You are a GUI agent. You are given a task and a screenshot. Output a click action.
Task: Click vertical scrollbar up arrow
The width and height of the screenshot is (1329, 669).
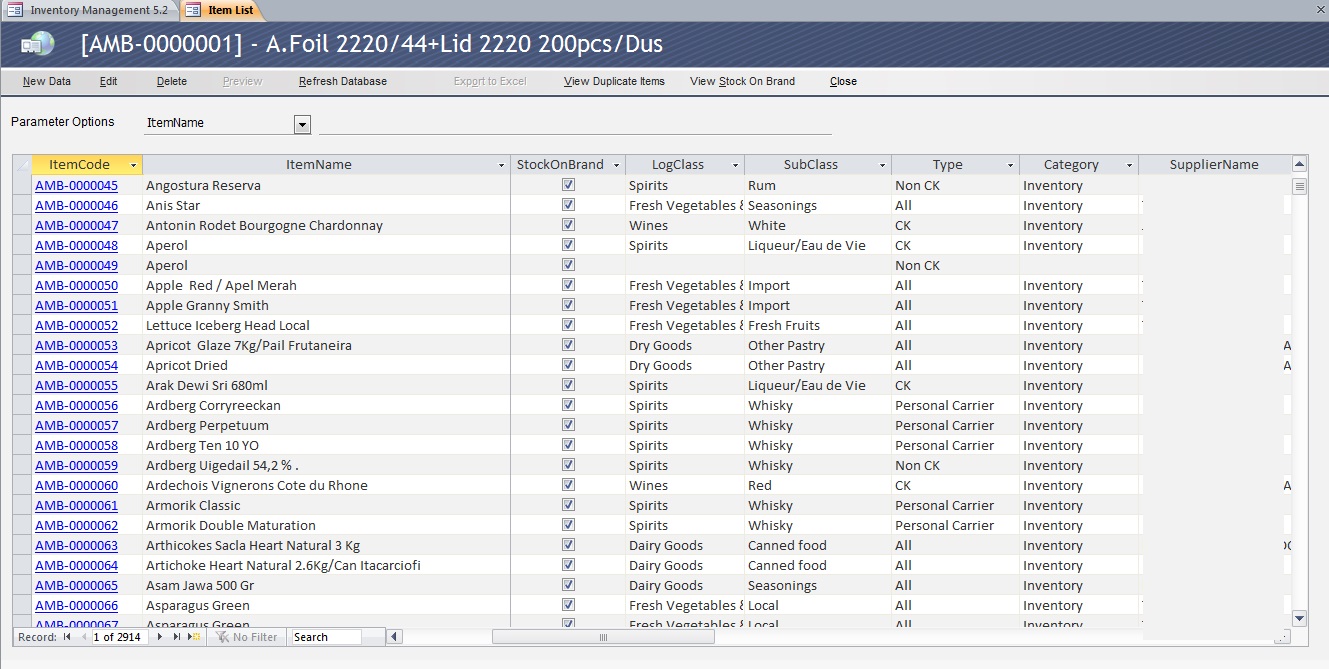pos(1299,164)
